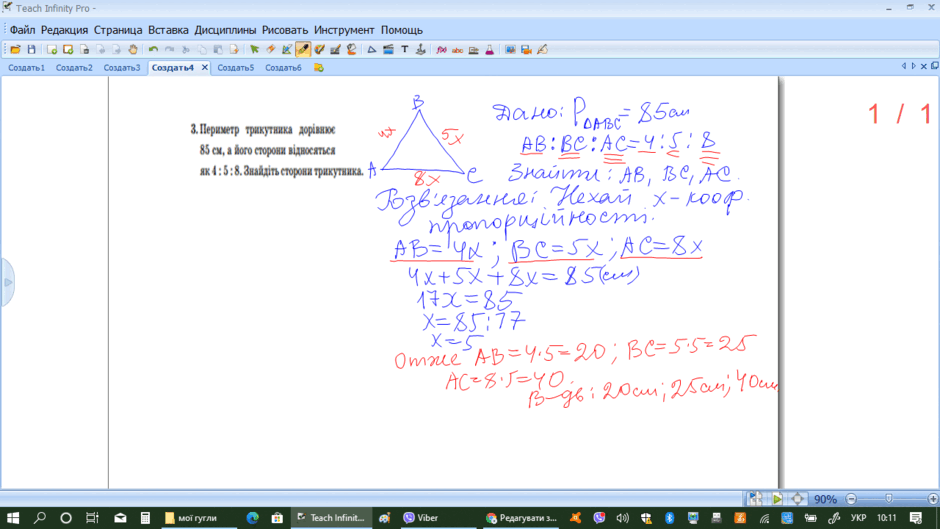940x529 pixels.
Task: Select the triangle shape tool
Action: pos(372,50)
